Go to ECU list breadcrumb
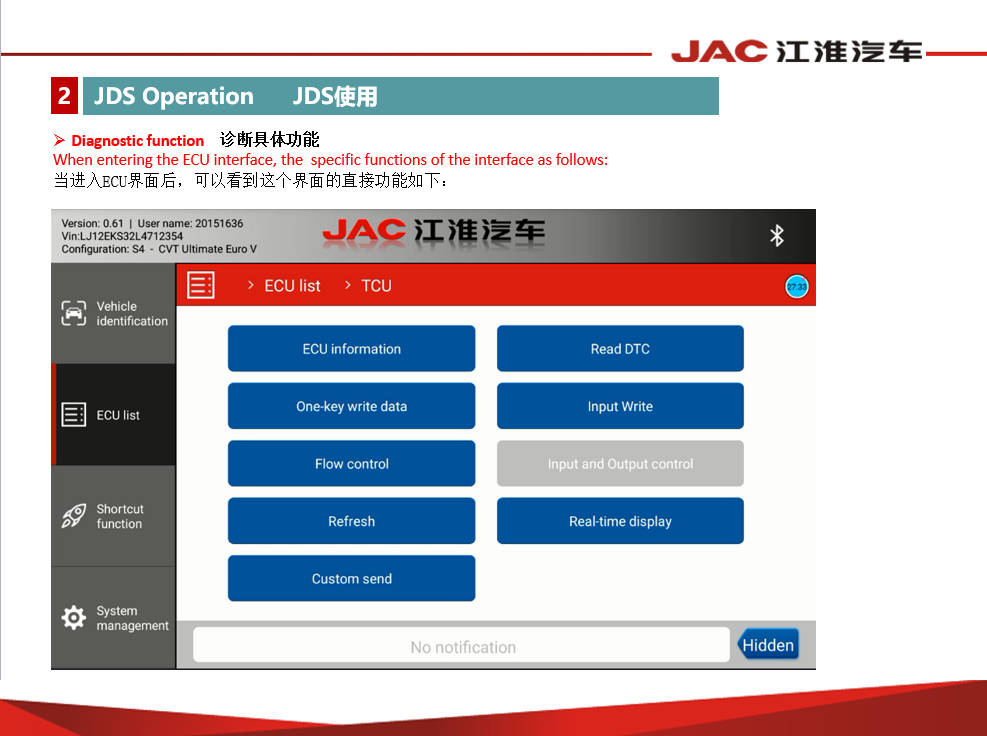This screenshot has height=736, width=987. click(x=292, y=286)
